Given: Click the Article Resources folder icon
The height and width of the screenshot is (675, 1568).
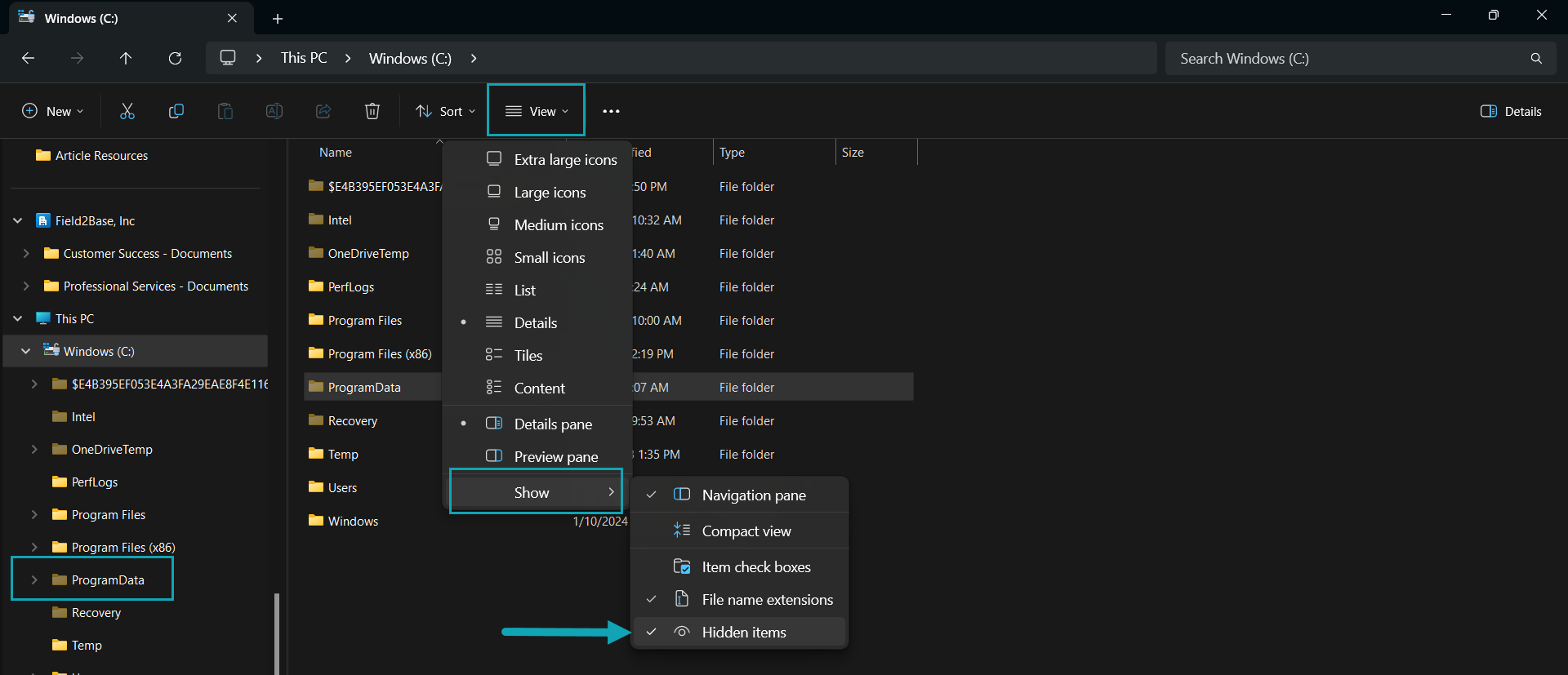Looking at the screenshot, I should pyautogui.click(x=43, y=155).
